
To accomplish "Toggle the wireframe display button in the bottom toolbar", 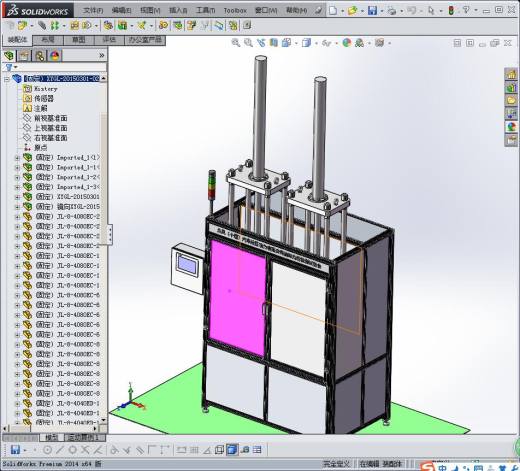I will (219, 450).
